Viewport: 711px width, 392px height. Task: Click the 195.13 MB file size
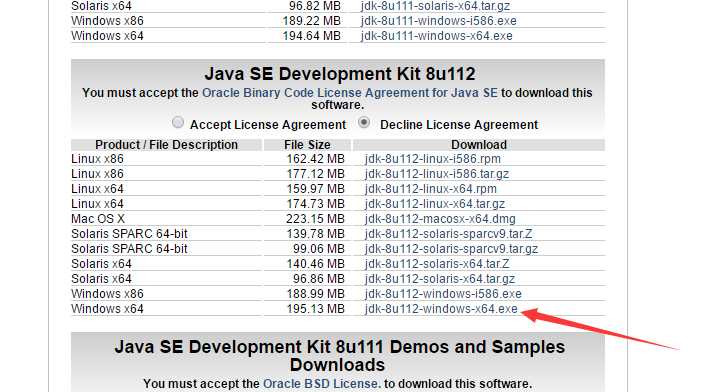[x=316, y=309]
